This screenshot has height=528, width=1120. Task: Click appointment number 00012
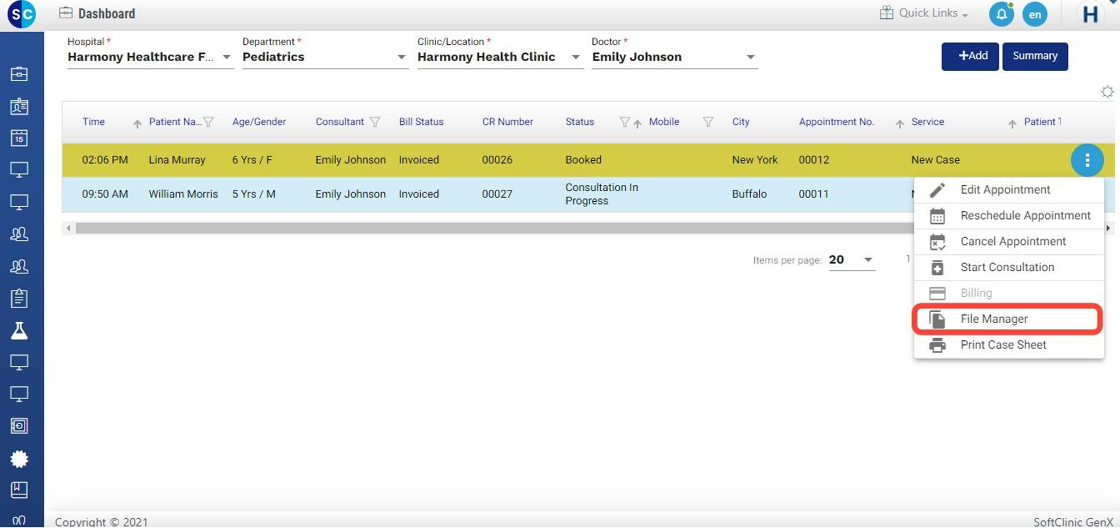coord(814,160)
